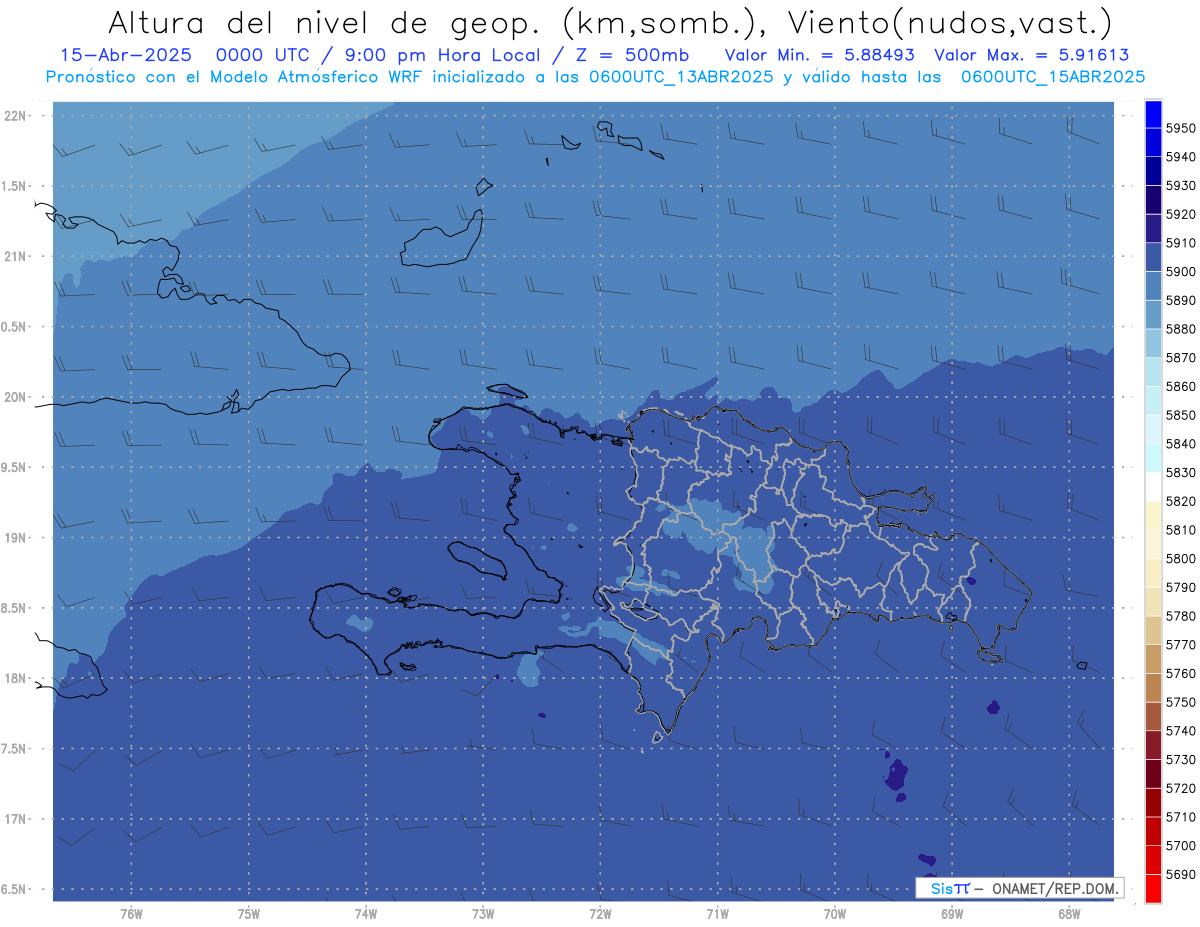Image resolution: width=1200 pixels, height=927 pixels.
Task: Pick the color swatch between 5830 and 5840
Action: point(1153,458)
